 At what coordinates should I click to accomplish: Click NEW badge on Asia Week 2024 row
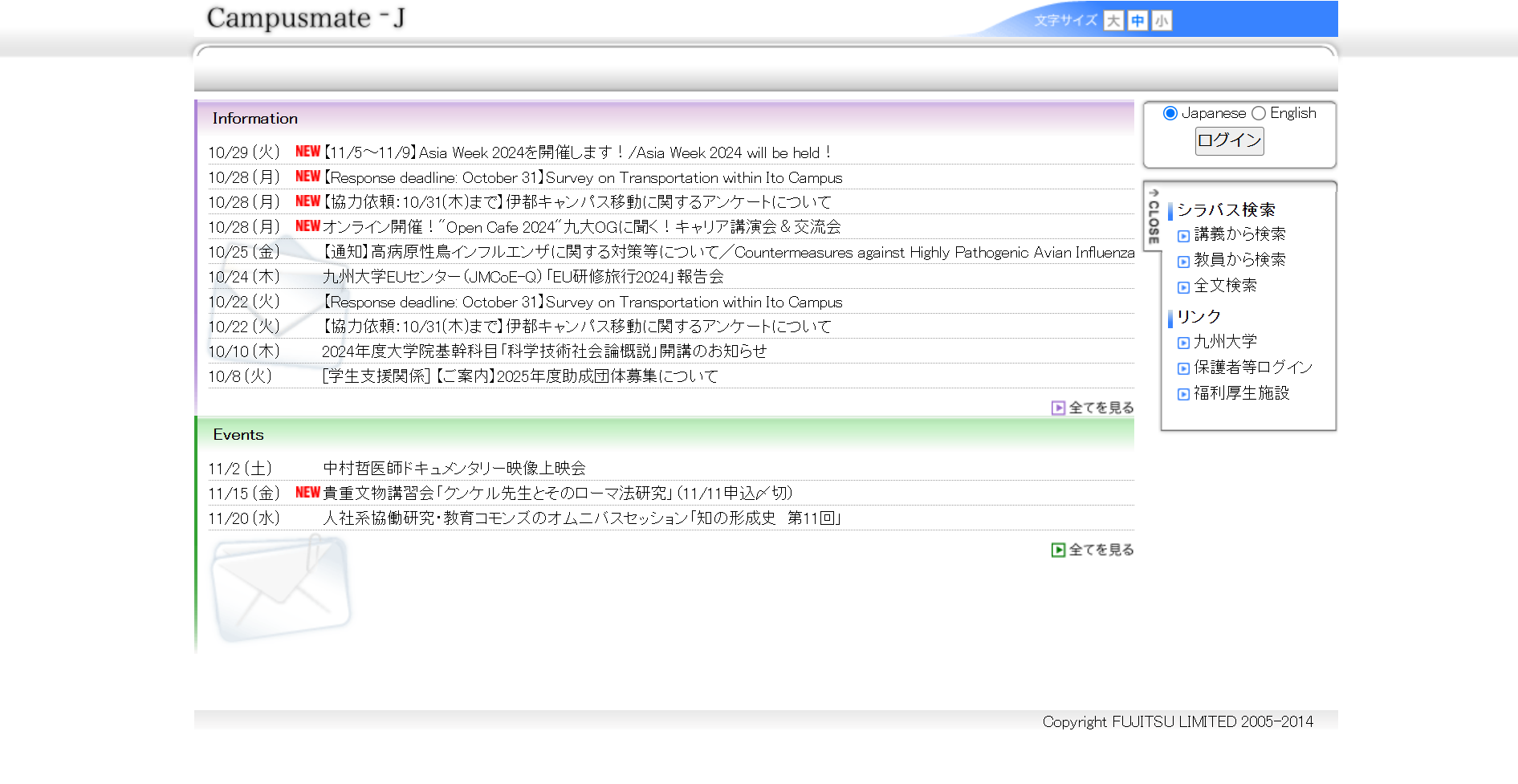pos(307,152)
